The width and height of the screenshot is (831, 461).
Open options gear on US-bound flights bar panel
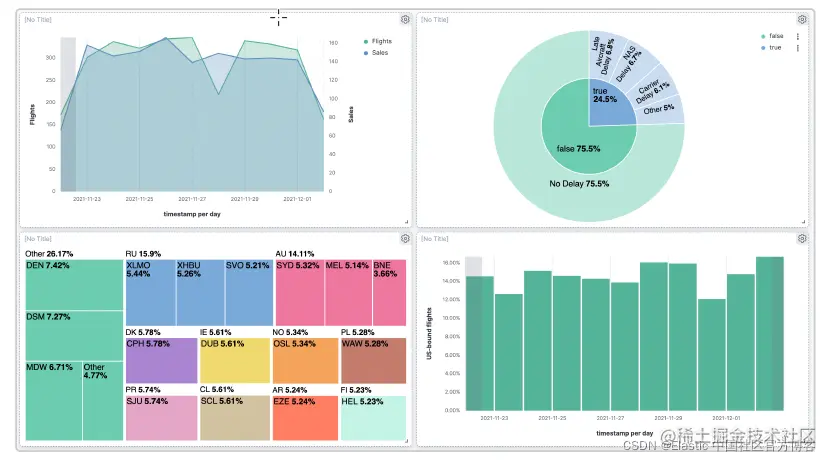pos(802,239)
